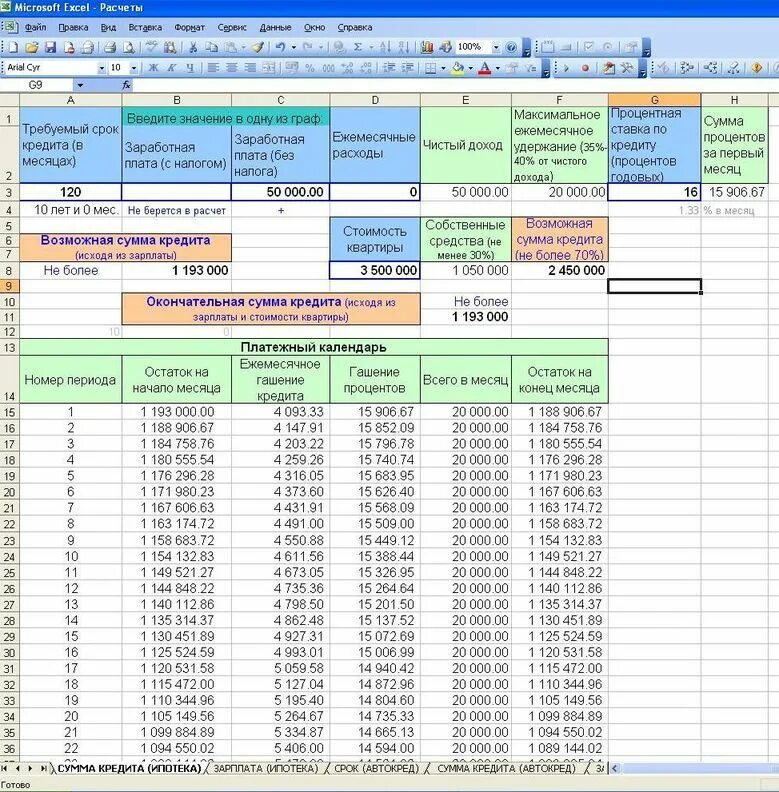Align cell text to the left
Viewport: 779px width, 792px height.
[213, 68]
